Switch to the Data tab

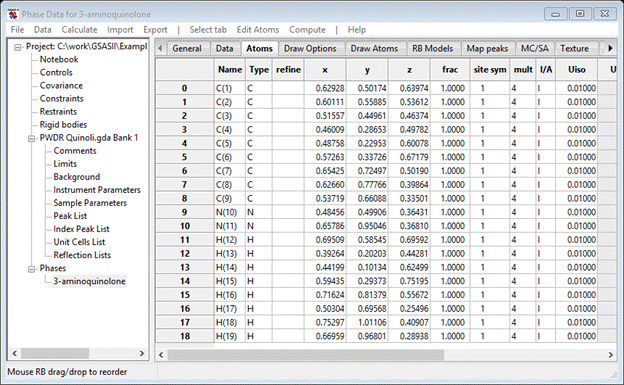click(224, 49)
